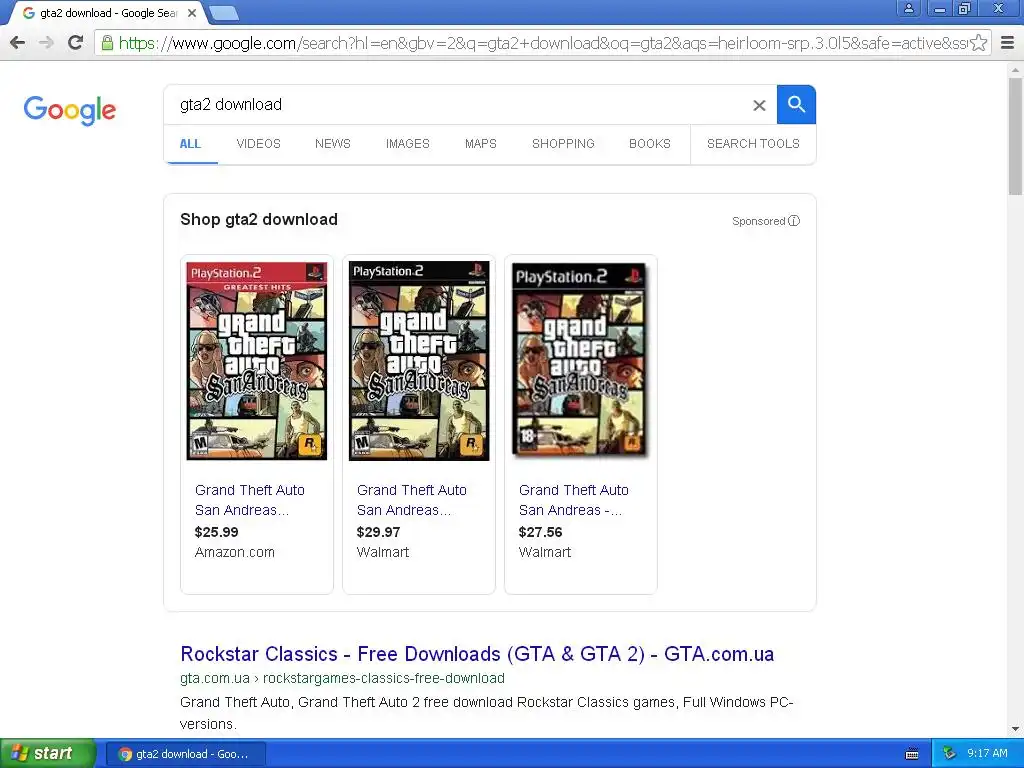This screenshot has height=768, width=1024.
Task: Click the Shop gta2 download heading
Action: (x=259, y=219)
